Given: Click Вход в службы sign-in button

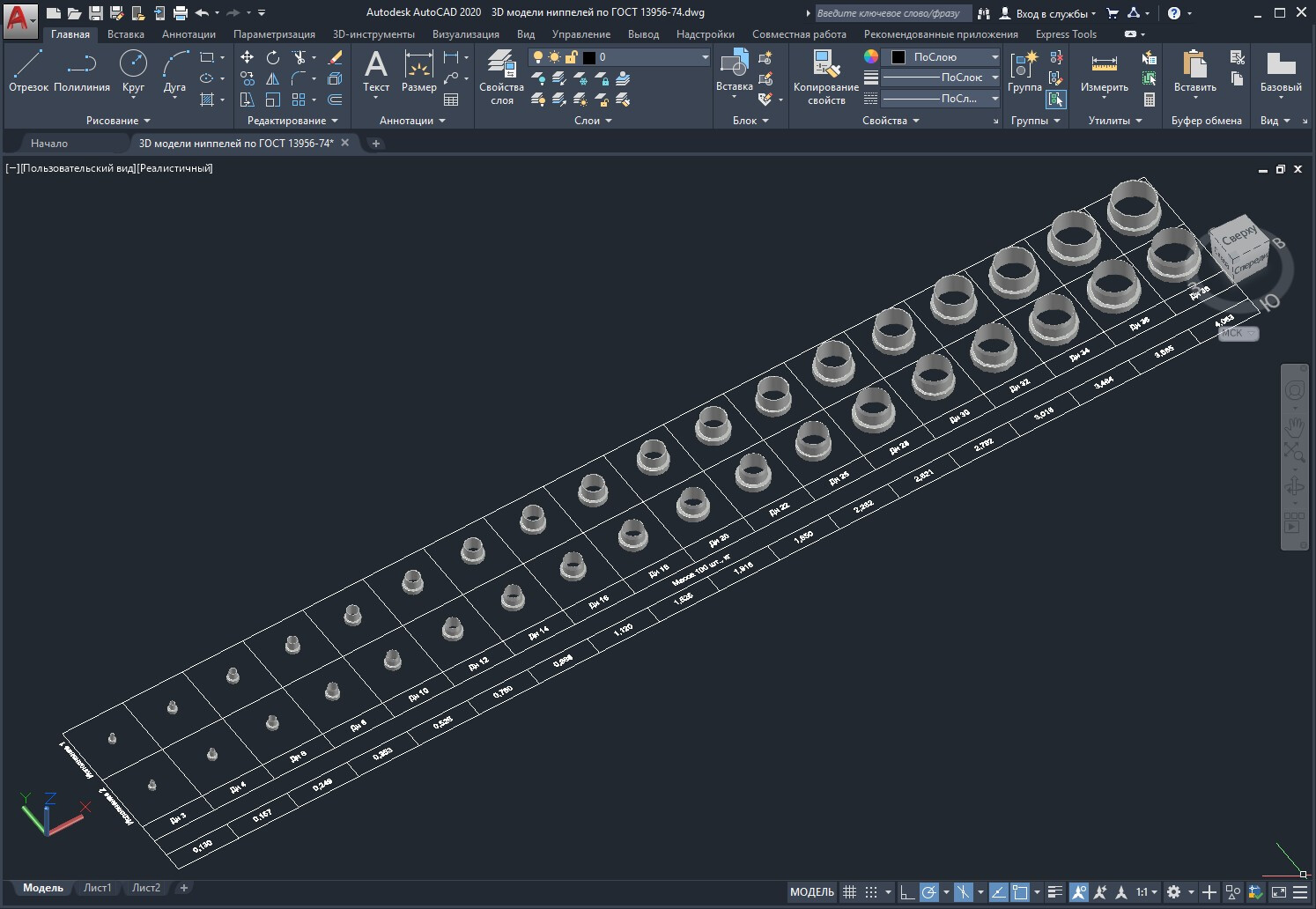Looking at the screenshot, I should 1047,13.
